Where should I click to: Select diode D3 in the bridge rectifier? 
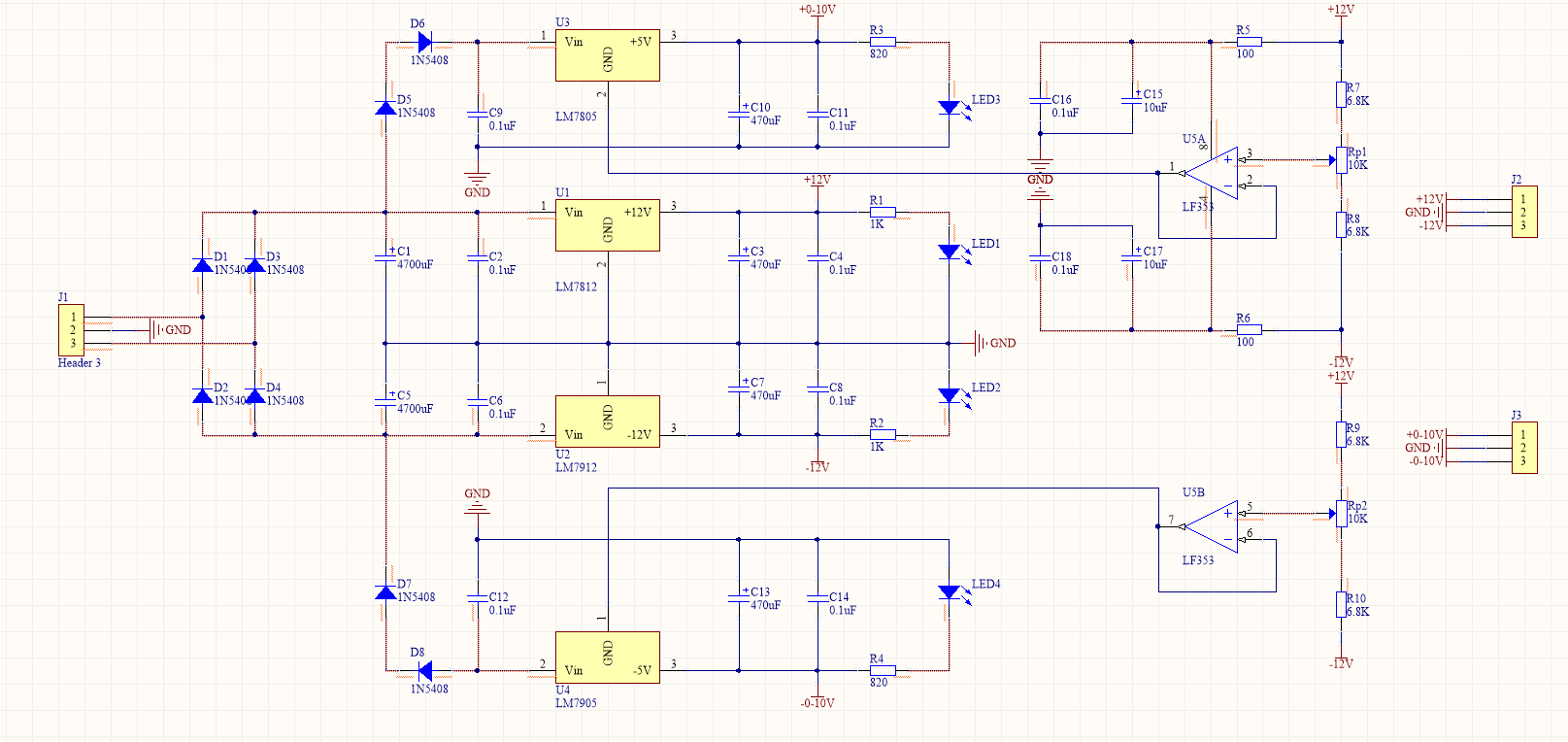[254, 264]
